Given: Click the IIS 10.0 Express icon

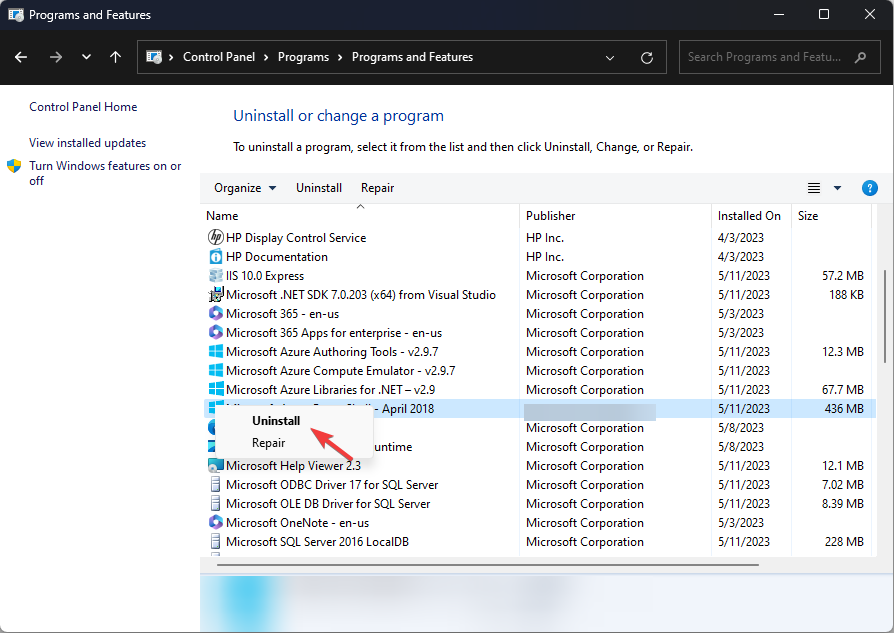Looking at the screenshot, I should (215, 276).
